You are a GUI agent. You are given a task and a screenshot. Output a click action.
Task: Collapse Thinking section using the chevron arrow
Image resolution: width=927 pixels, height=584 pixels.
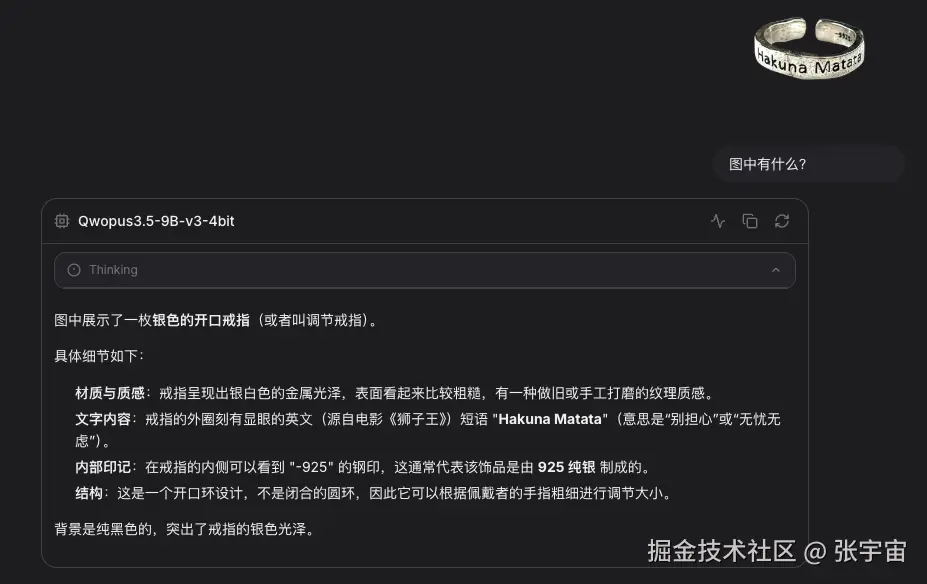point(776,270)
